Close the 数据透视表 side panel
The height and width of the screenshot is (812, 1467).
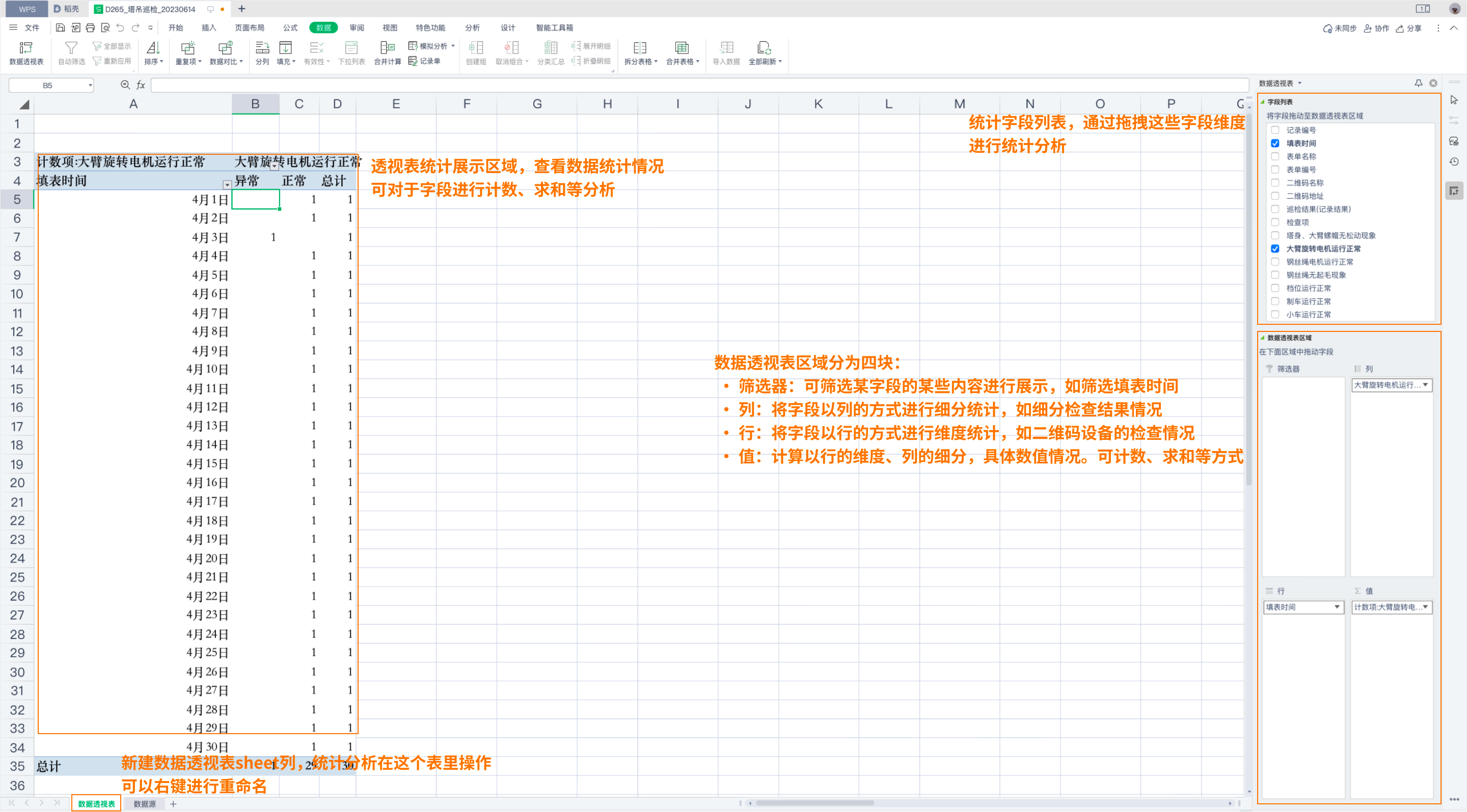tap(1433, 83)
